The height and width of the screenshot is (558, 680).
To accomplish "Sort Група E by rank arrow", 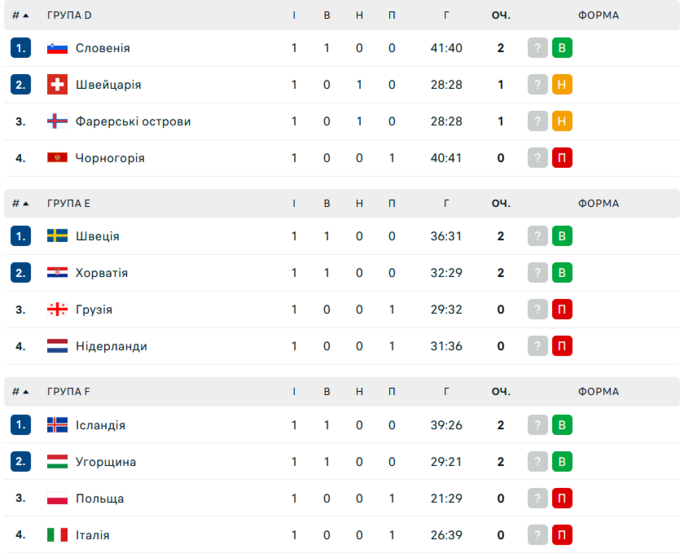I will point(25,204).
